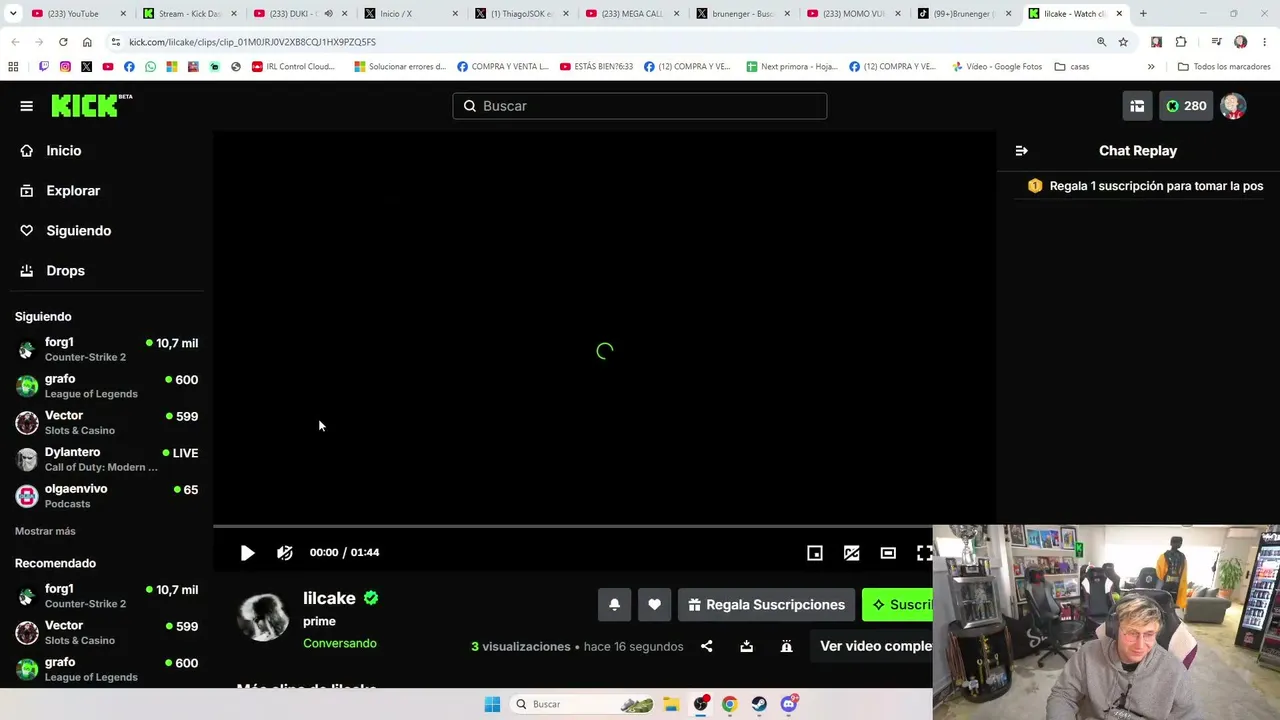
Task: Open the WhatsApp bookmark icon
Action: (151, 67)
